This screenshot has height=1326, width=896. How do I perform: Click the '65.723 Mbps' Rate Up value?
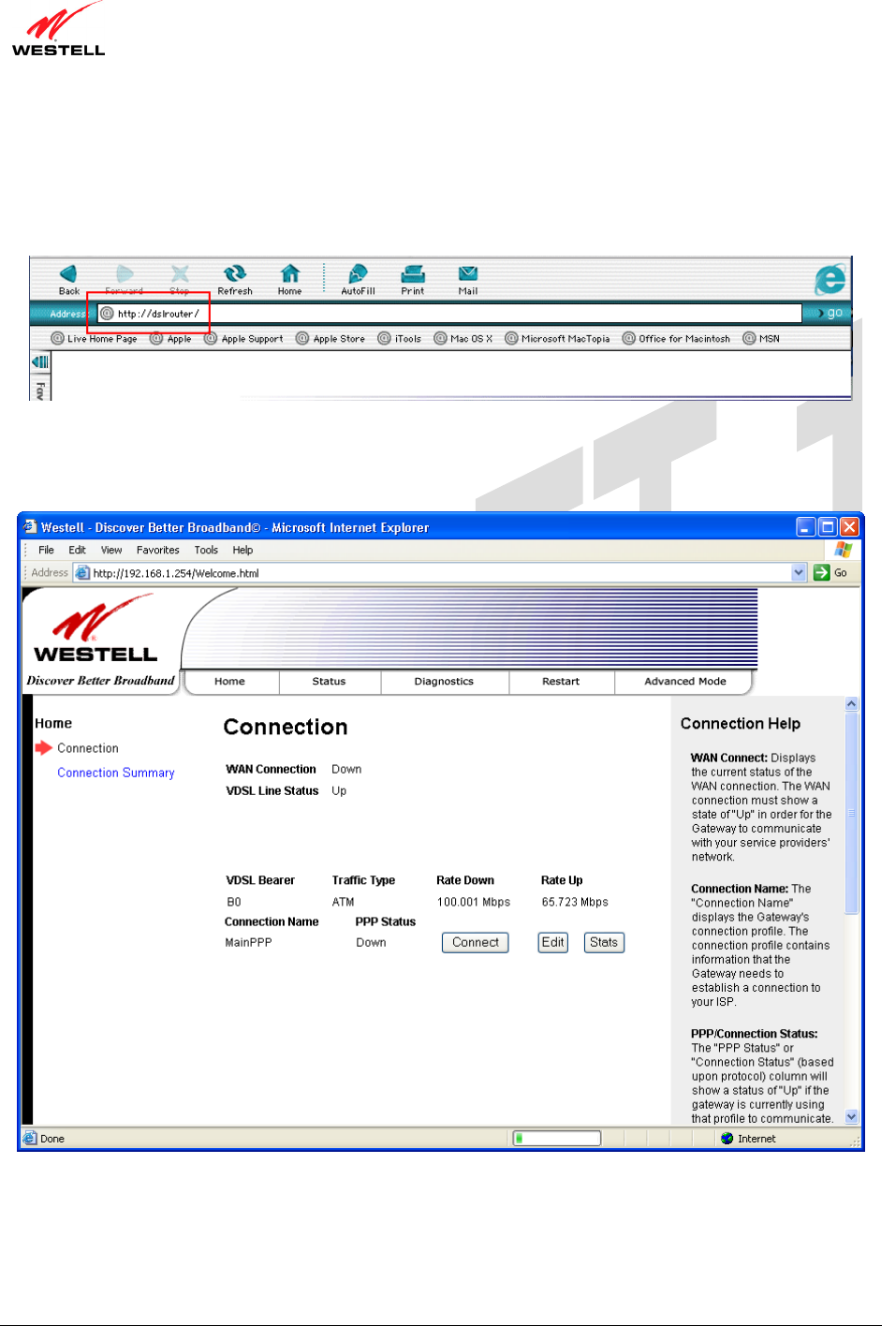[575, 903]
